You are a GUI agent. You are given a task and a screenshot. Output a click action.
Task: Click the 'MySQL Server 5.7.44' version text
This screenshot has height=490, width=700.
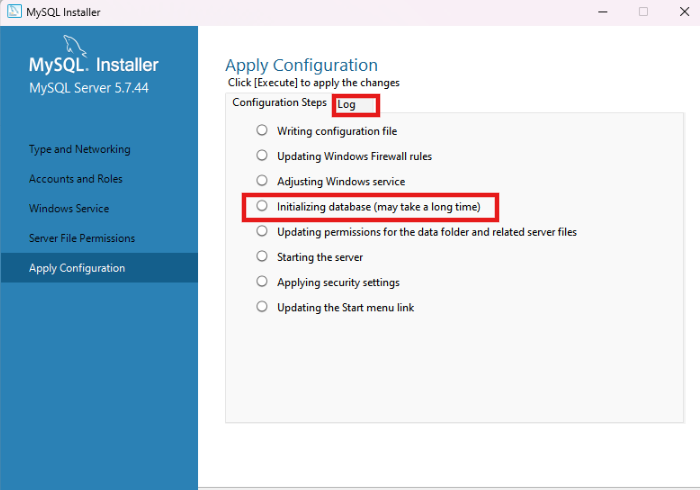pos(89,88)
